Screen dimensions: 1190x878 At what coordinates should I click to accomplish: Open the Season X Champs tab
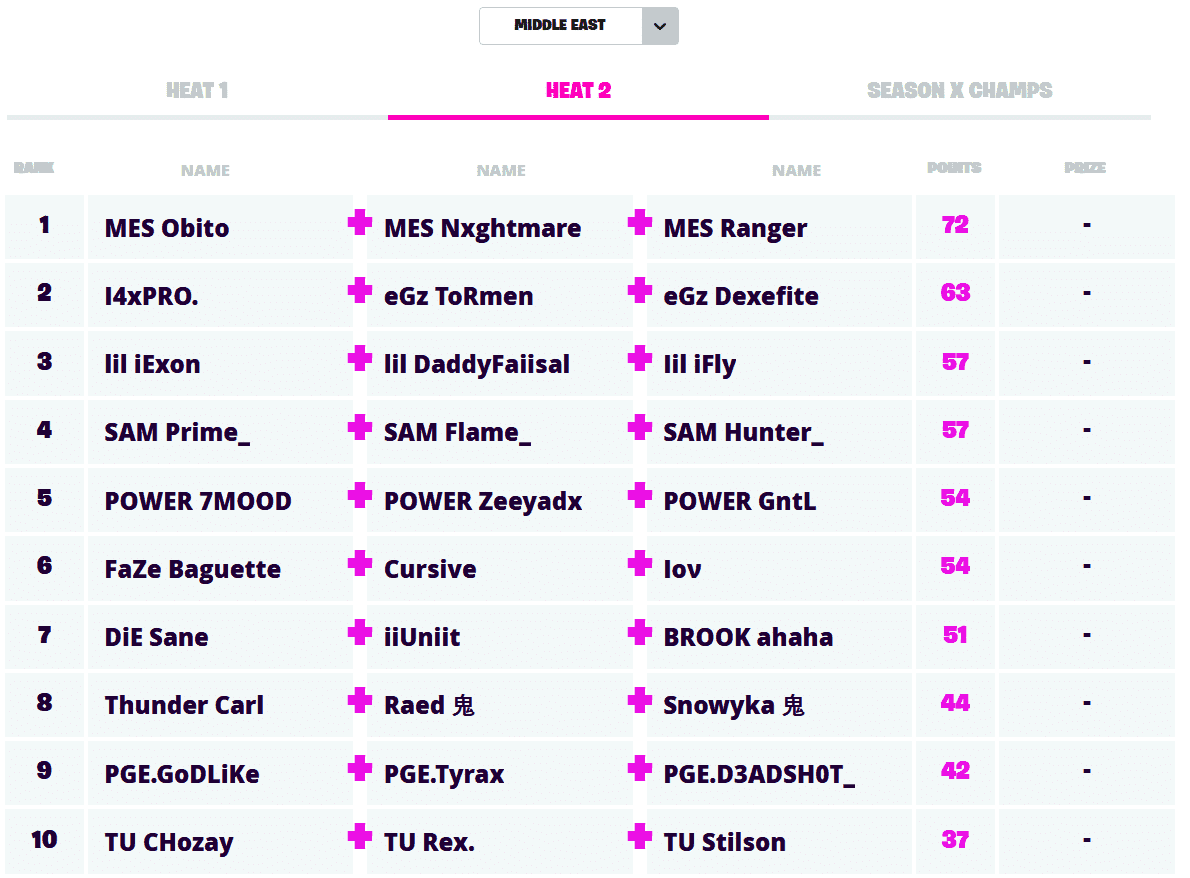pyautogui.click(x=959, y=91)
